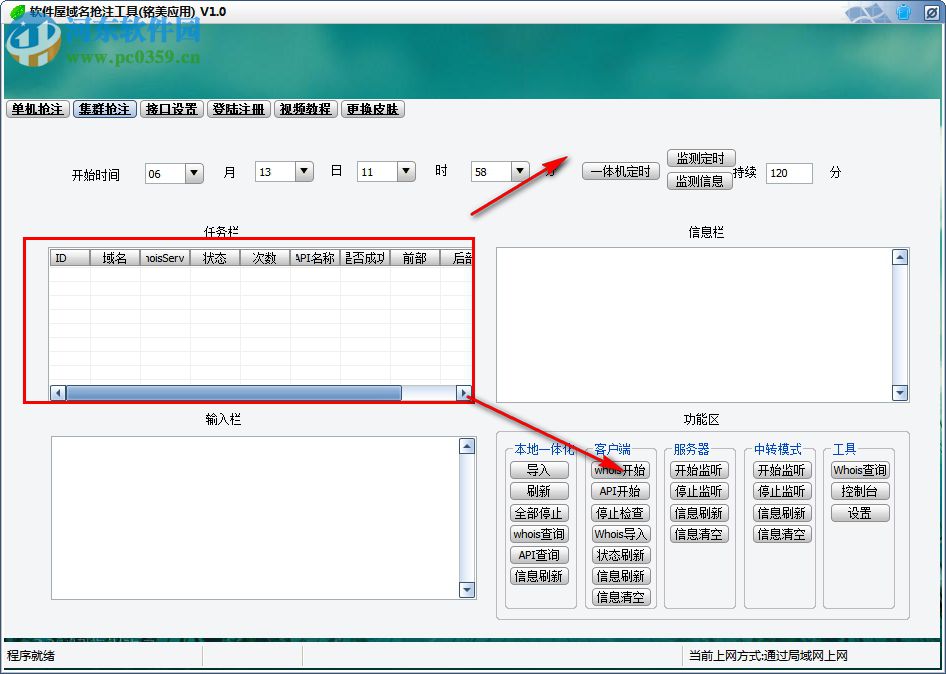Clear info with 信息清空 under 中转模式
The image size is (946, 674).
point(782,534)
